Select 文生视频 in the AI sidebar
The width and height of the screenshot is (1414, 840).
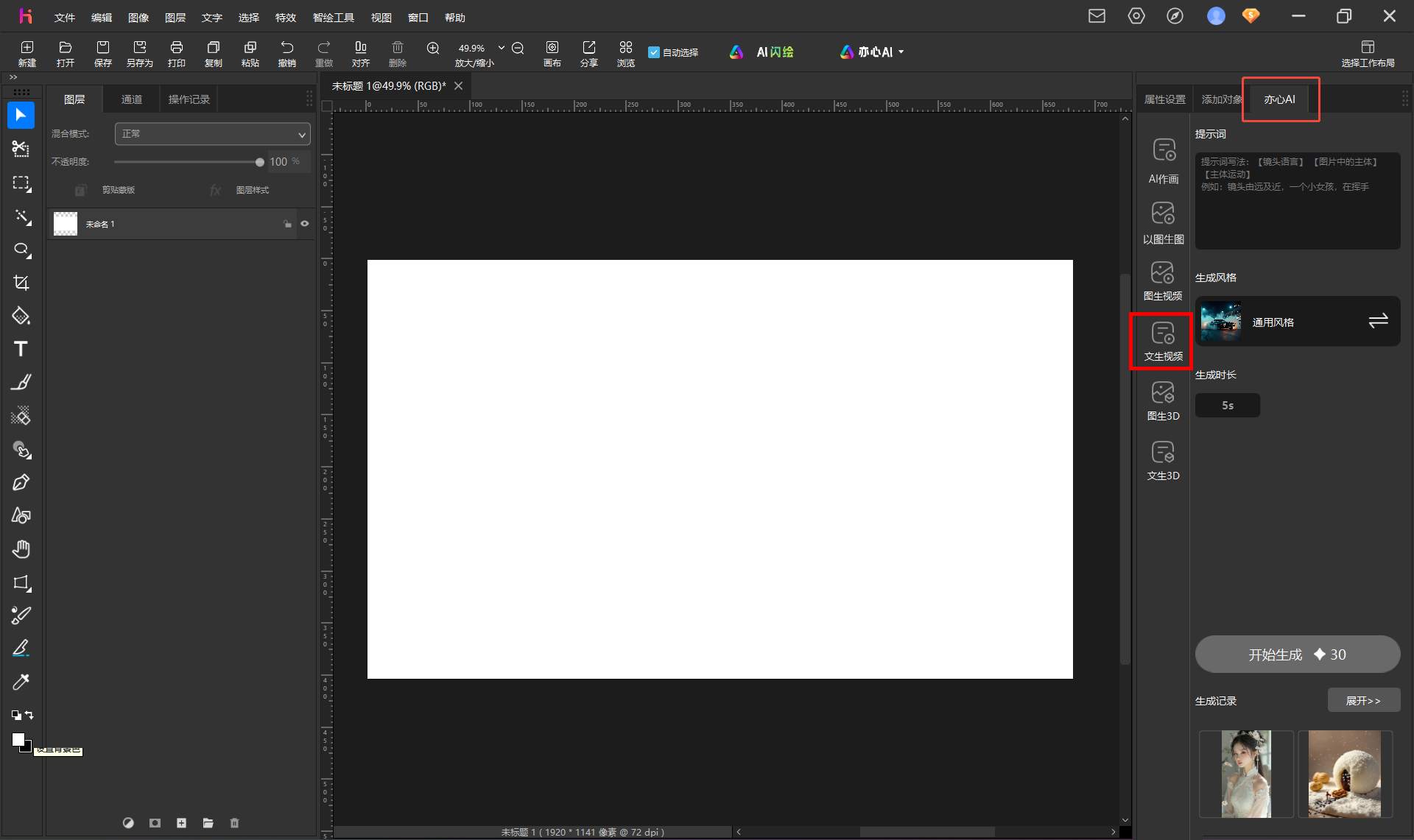click(1164, 342)
